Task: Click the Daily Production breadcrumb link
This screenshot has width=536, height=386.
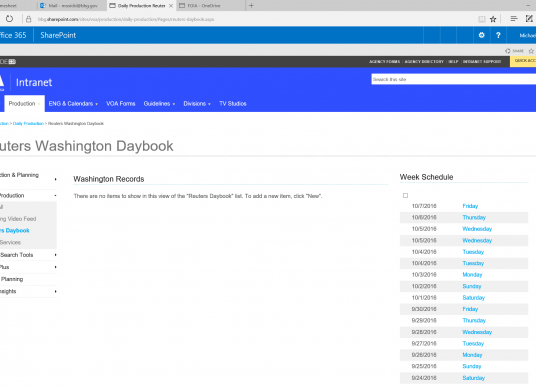Action: [28, 123]
